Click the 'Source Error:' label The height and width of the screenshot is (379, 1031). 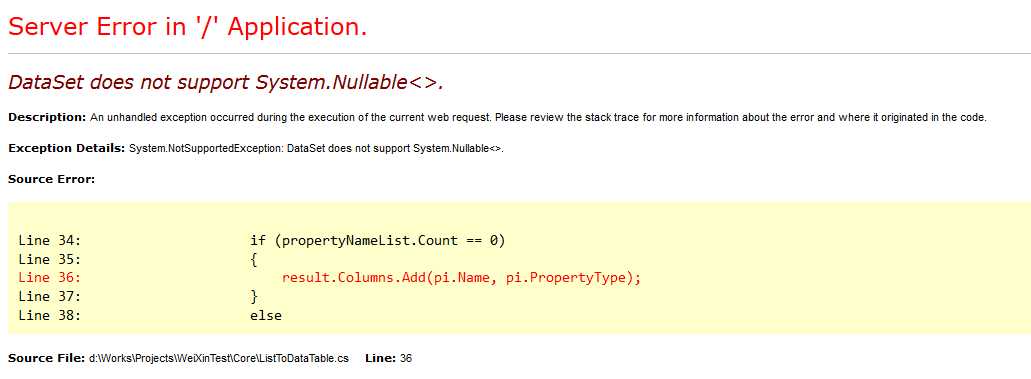[51, 178]
